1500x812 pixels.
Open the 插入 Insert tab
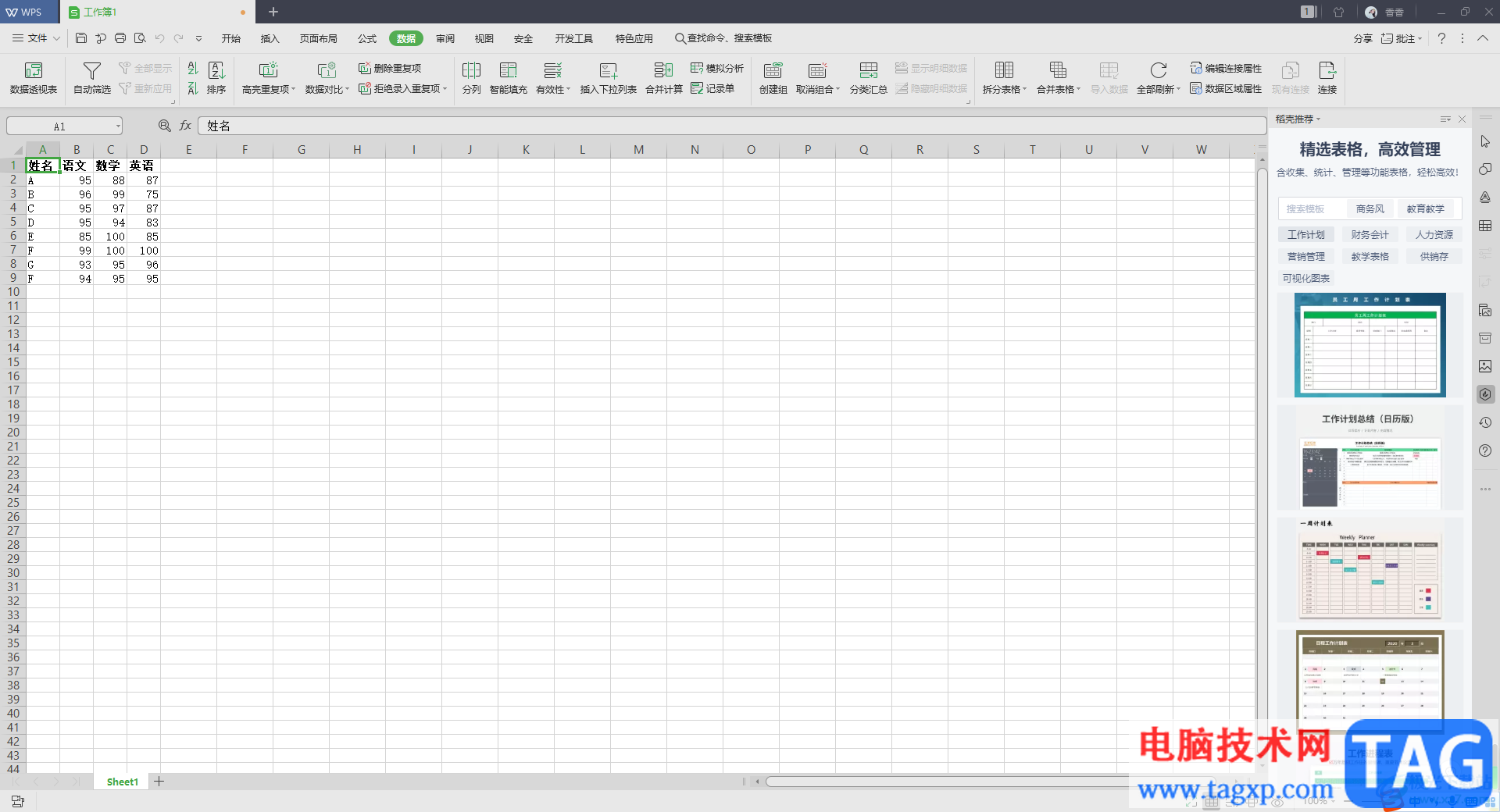[x=270, y=38]
